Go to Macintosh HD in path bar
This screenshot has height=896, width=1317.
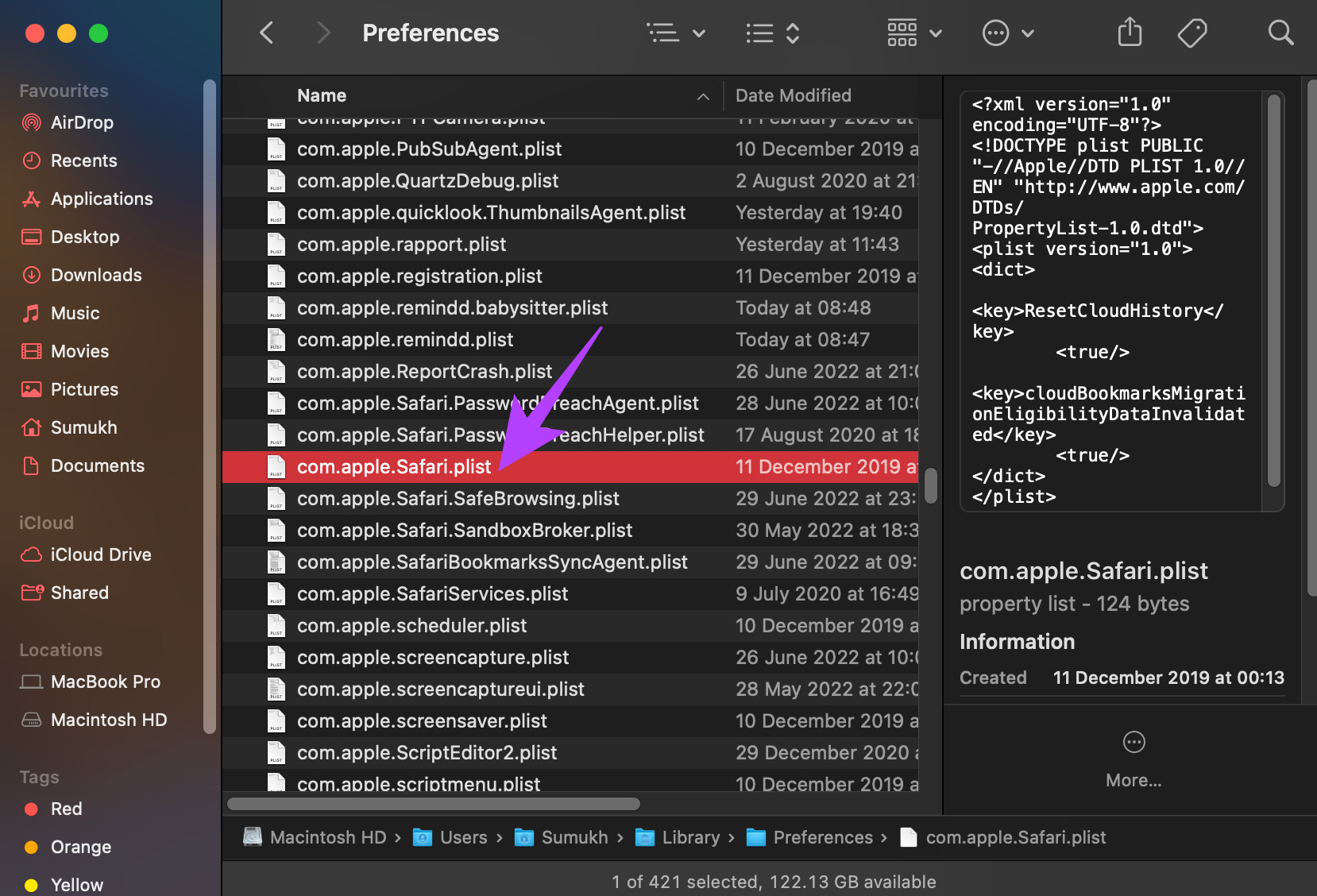315,837
